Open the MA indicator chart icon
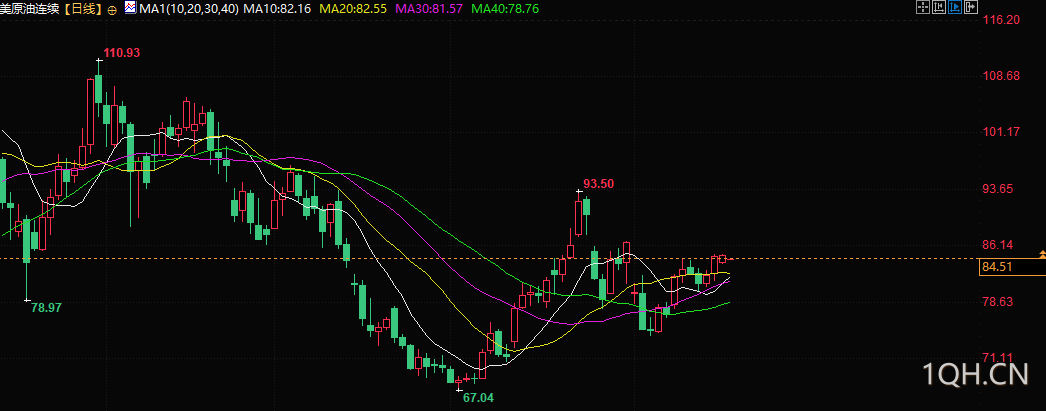The image size is (1046, 411). tap(131, 9)
